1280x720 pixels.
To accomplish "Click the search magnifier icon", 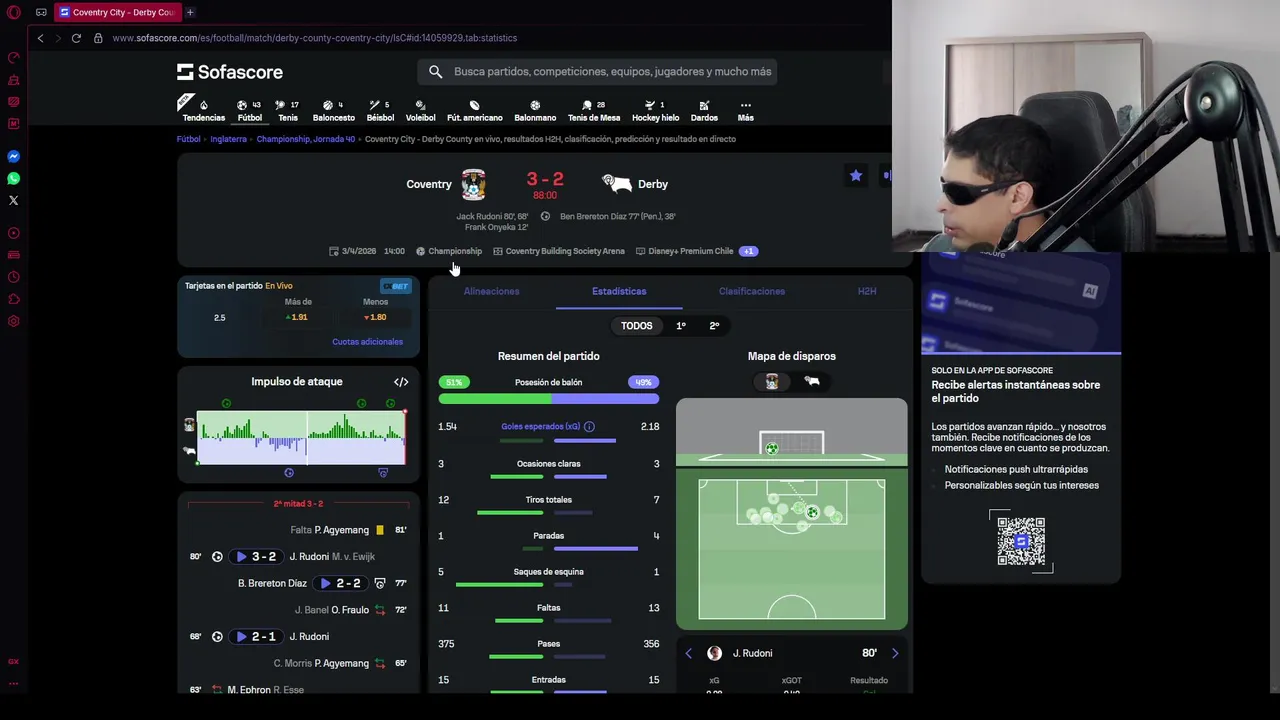I will [435, 72].
